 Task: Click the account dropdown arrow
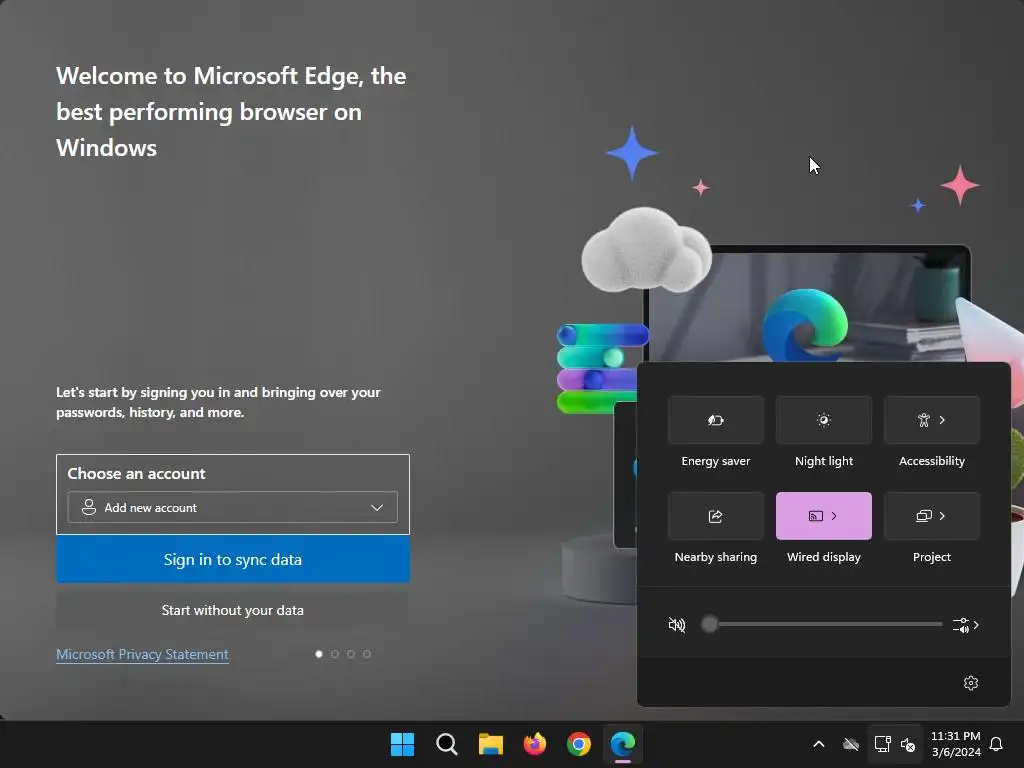[x=377, y=507]
